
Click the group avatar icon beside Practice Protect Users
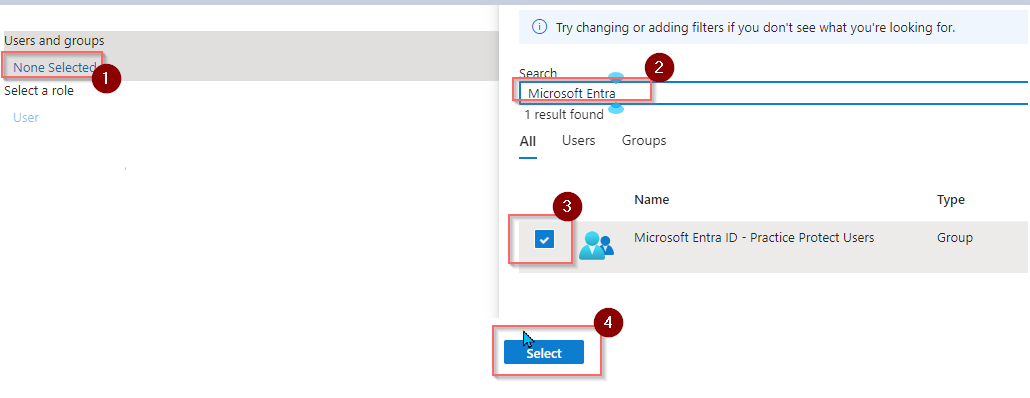(x=596, y=247)
